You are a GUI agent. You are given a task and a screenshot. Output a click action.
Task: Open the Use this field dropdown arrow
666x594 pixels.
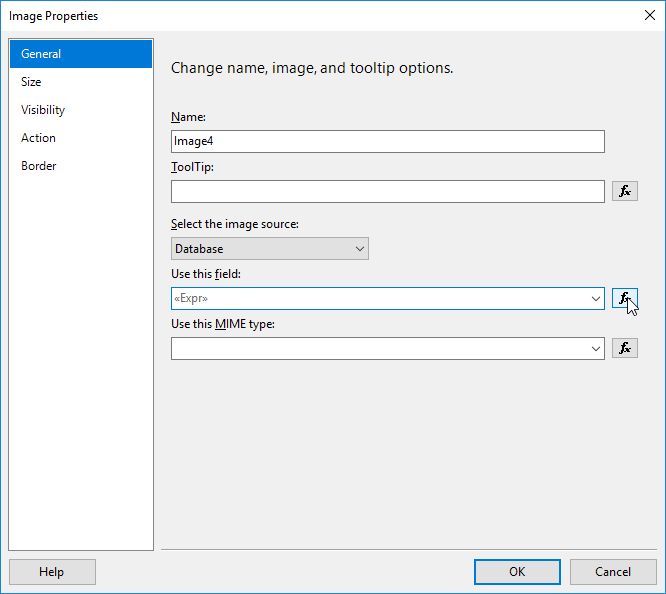tap(596, 298)
